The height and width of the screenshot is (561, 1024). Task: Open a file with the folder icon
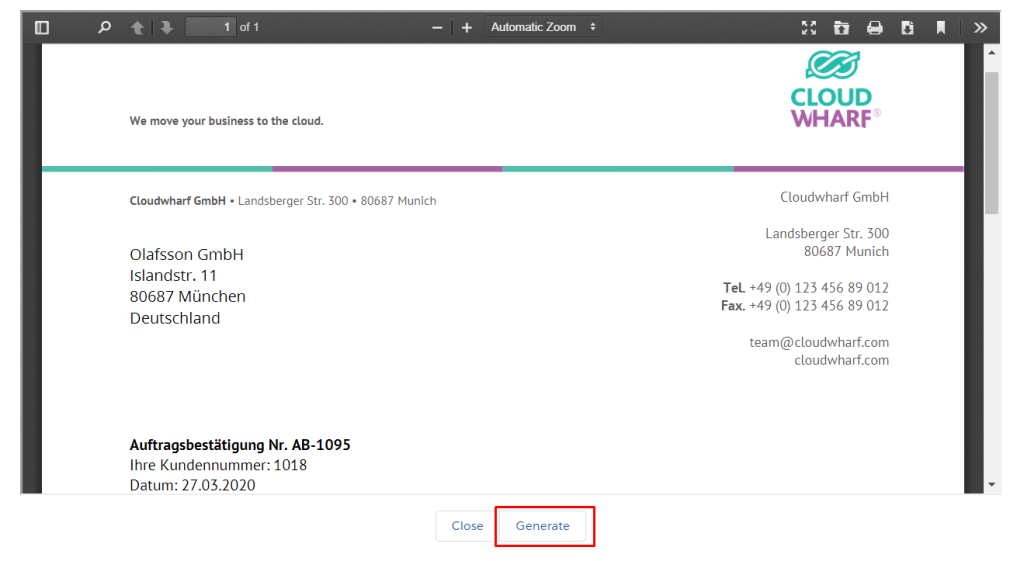click(x=841, y=28)
